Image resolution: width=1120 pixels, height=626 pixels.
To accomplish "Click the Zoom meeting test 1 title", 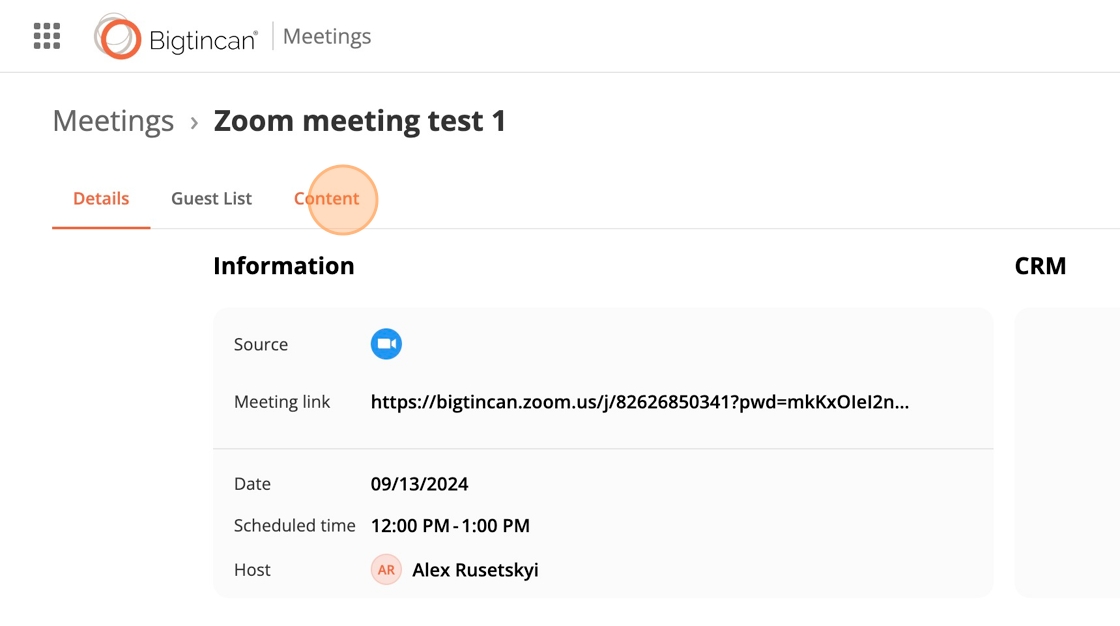I will click(x=360, y=121).
